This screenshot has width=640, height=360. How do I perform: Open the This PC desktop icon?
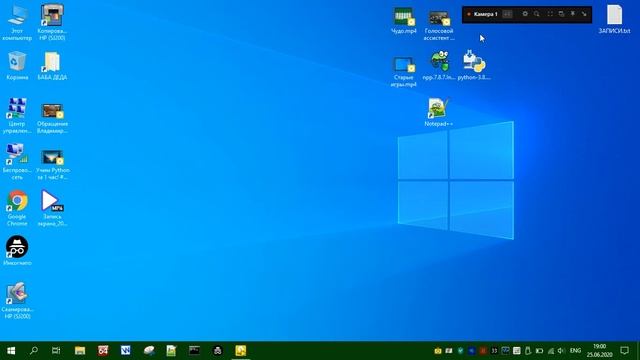pyautogui.click(x=17, y=23)
